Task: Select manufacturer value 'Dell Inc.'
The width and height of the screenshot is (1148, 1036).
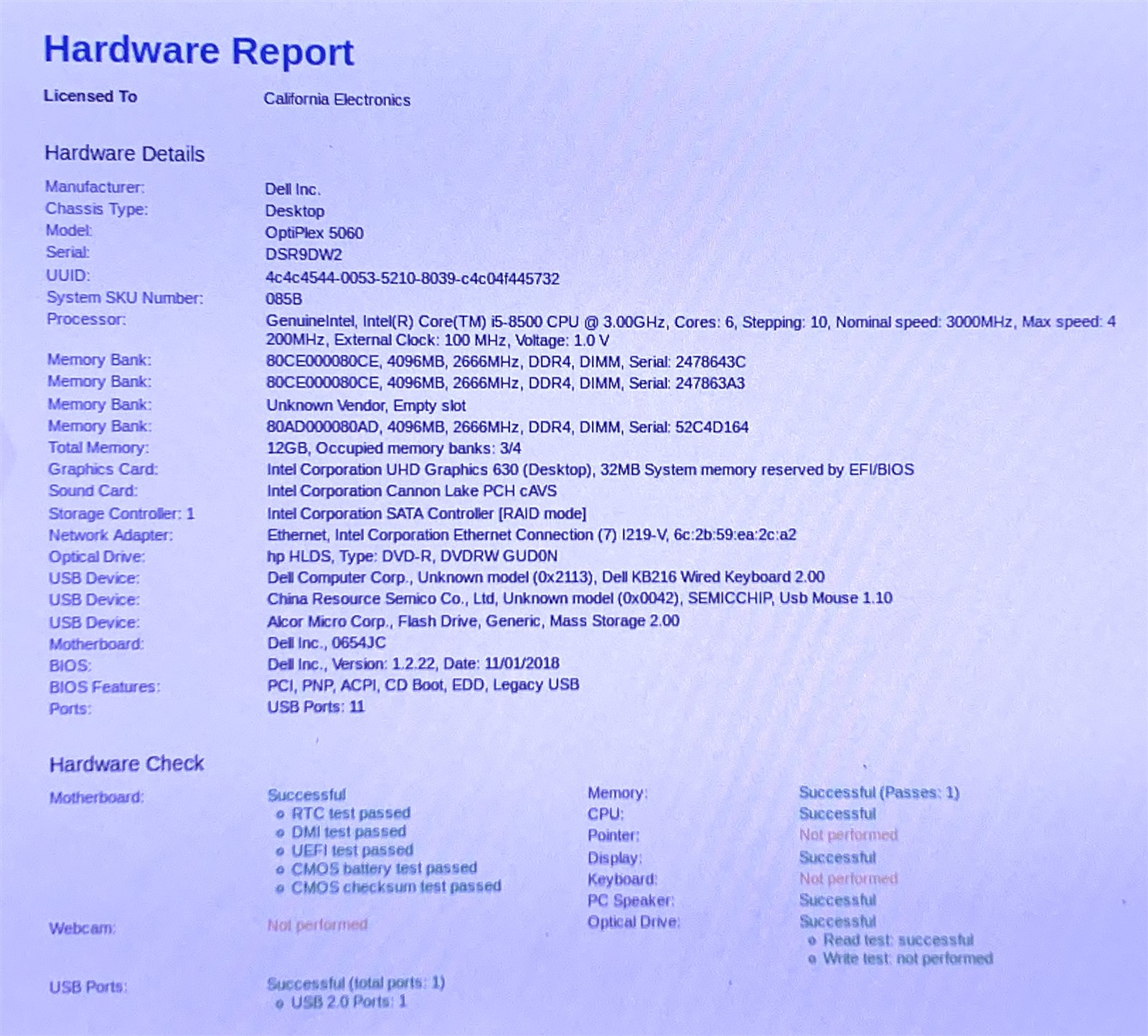Action: [x=293, y=189]
